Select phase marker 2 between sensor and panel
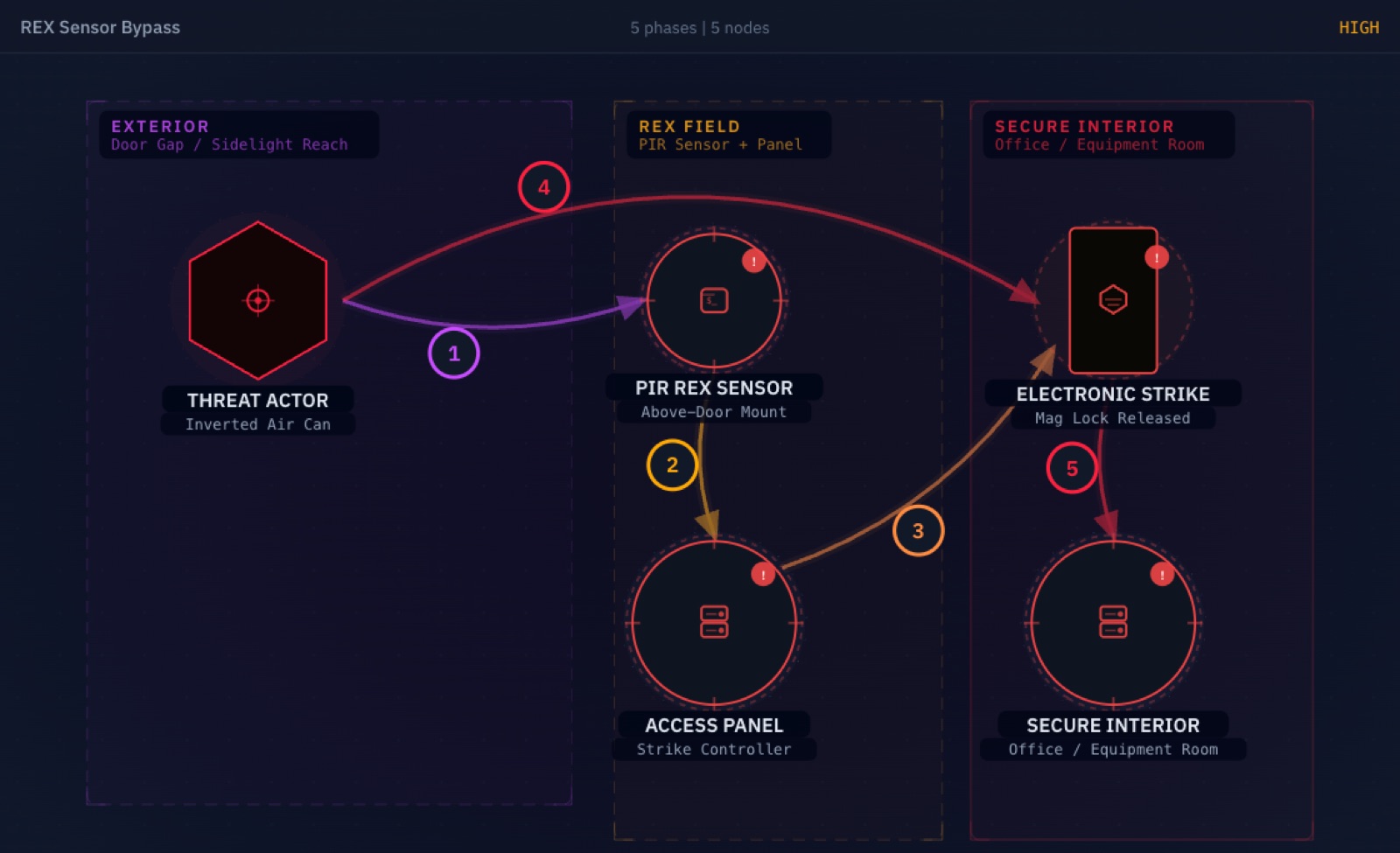The width and height of the screenshot is (1400, 853). [672, 464]
